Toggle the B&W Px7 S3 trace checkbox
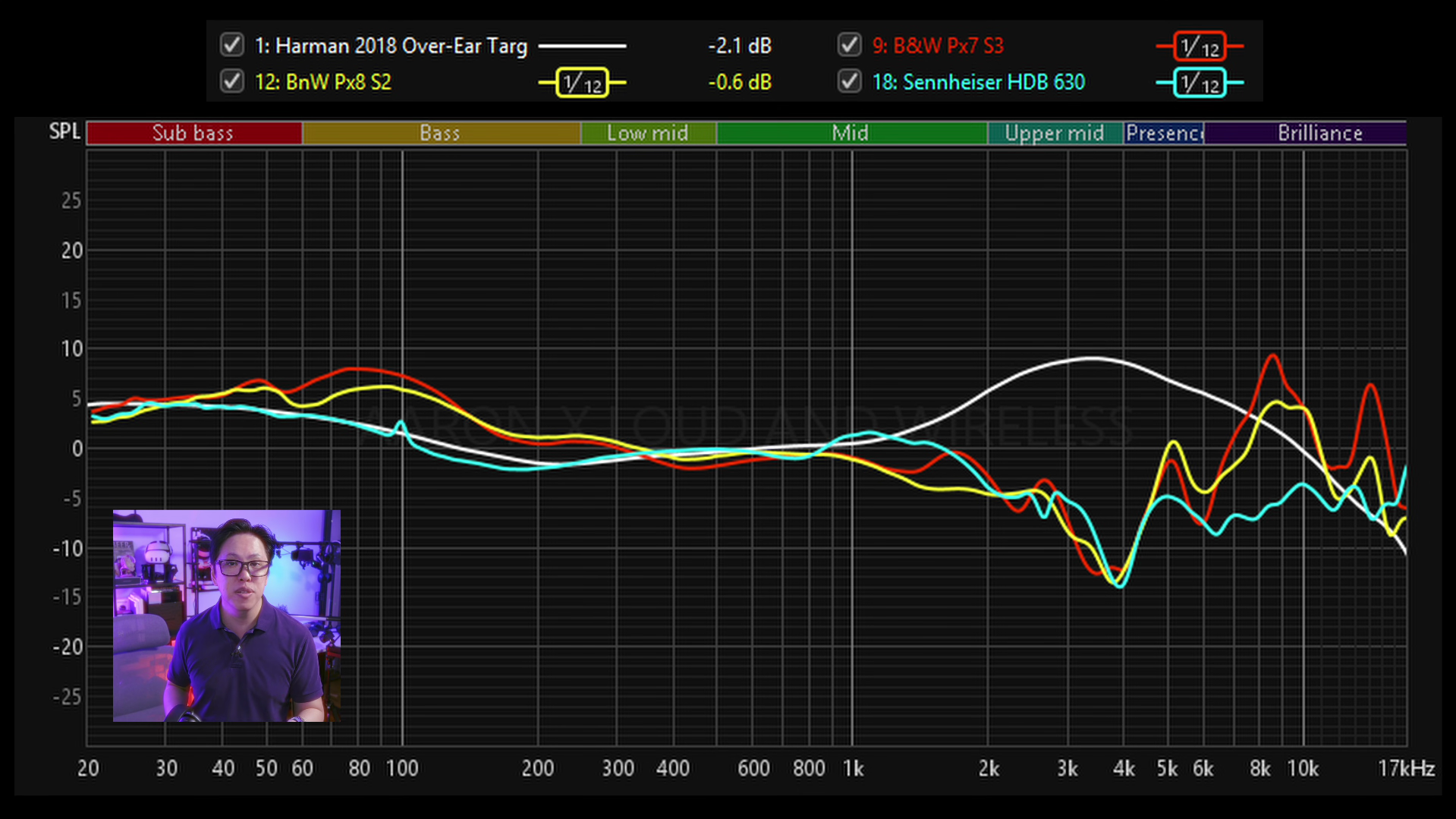This screenshot has height=819, width=1456. 850,45
